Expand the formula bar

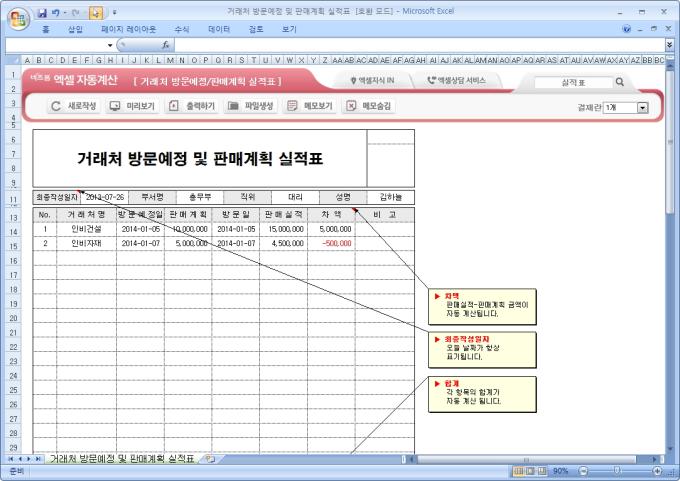click(x=670, y=45)
